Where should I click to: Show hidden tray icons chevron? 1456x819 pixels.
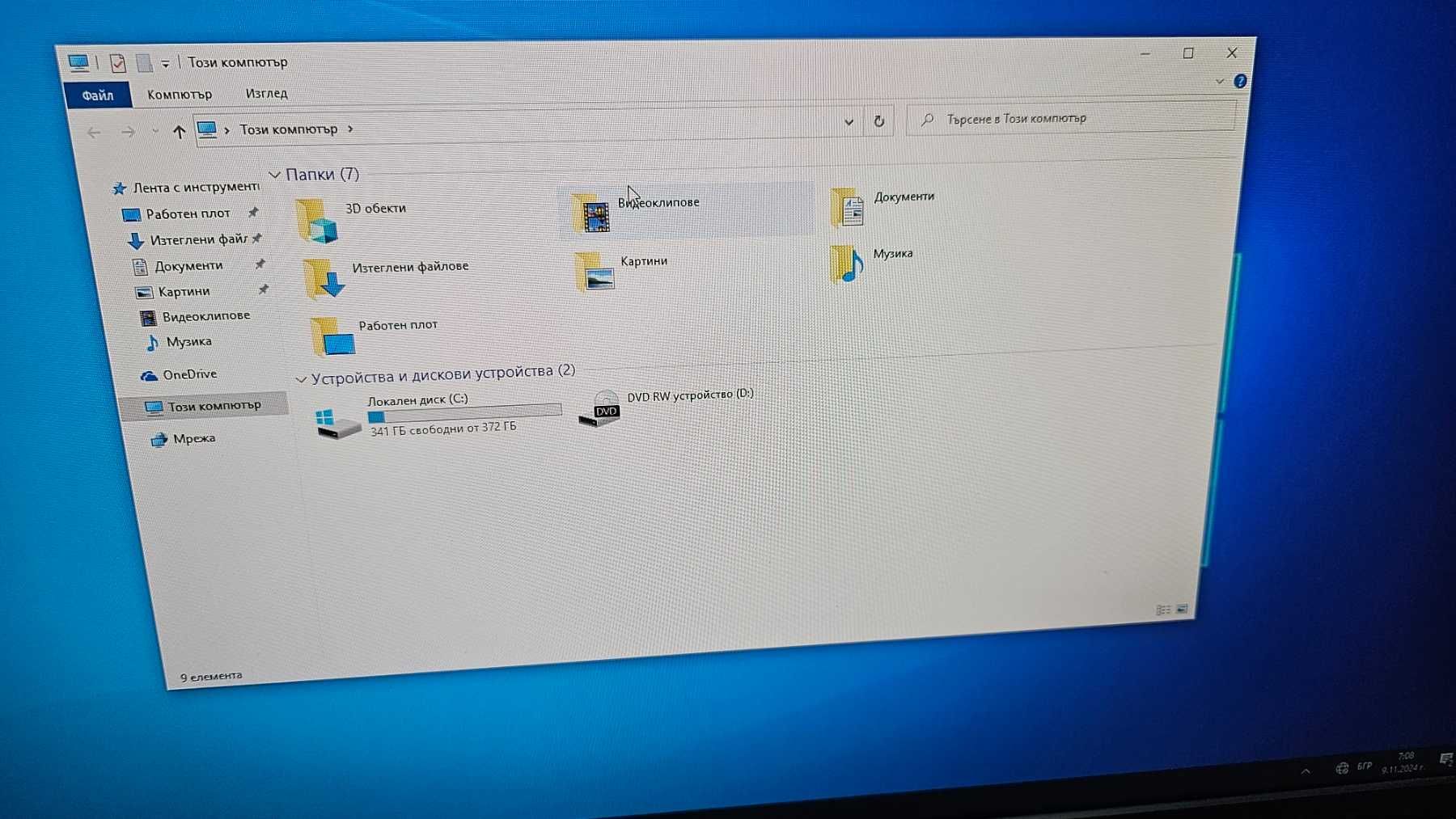1306,771
